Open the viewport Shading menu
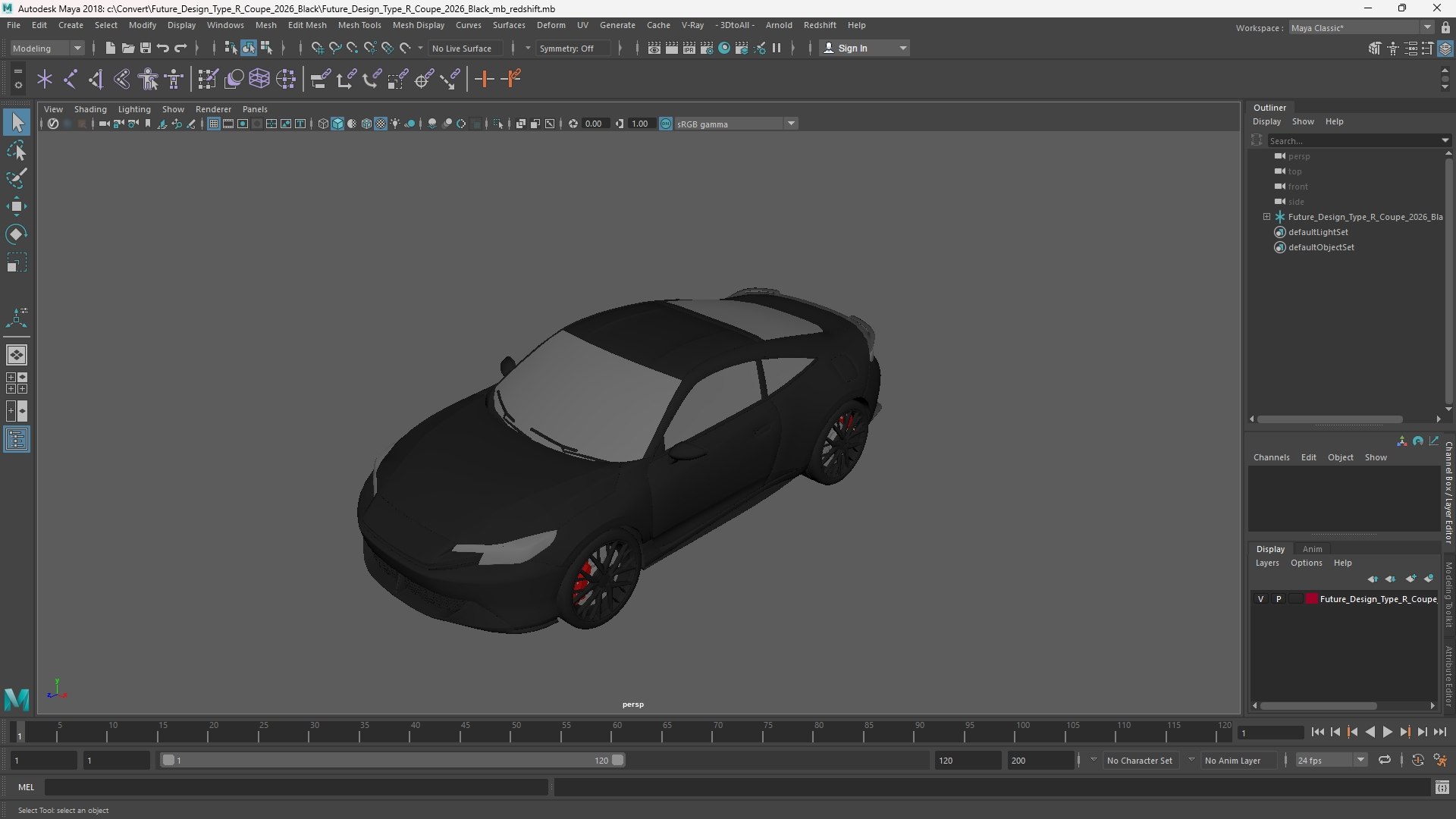 point(90,109)
